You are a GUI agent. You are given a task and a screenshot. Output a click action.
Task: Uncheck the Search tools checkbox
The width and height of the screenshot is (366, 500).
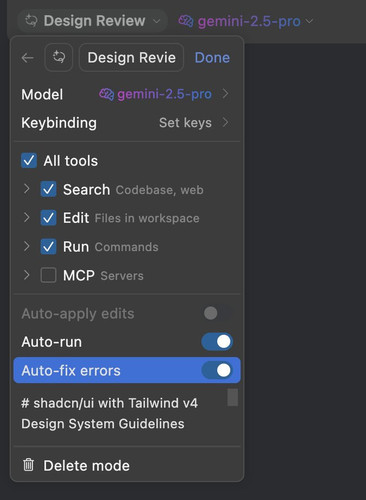(x=48, y=189)
